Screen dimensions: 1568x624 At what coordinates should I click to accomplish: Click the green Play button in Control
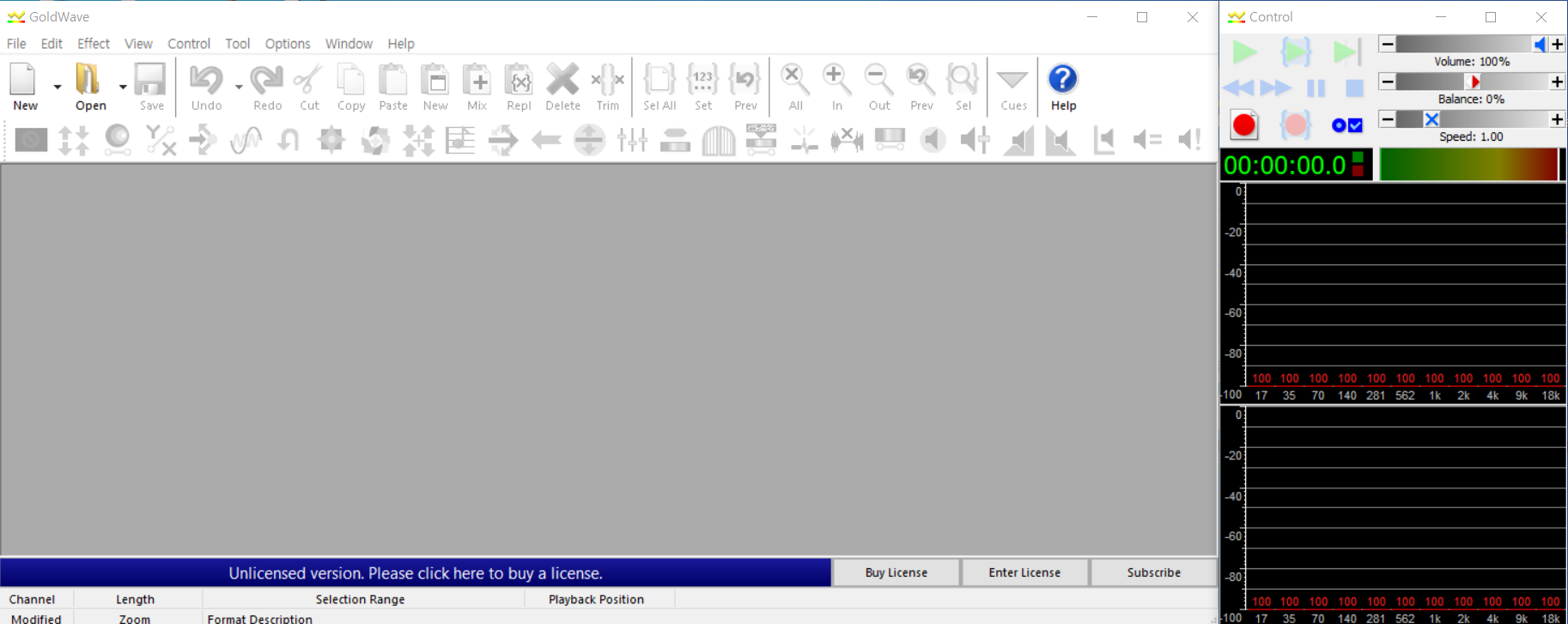coord(1244,51)
